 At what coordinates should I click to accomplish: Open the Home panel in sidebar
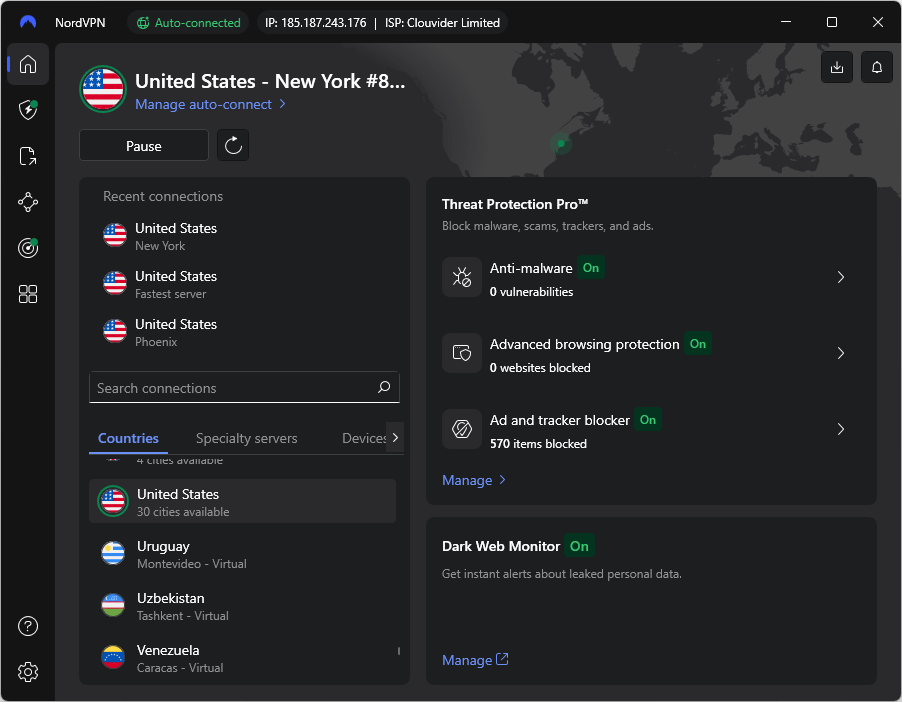click(27, 64)
